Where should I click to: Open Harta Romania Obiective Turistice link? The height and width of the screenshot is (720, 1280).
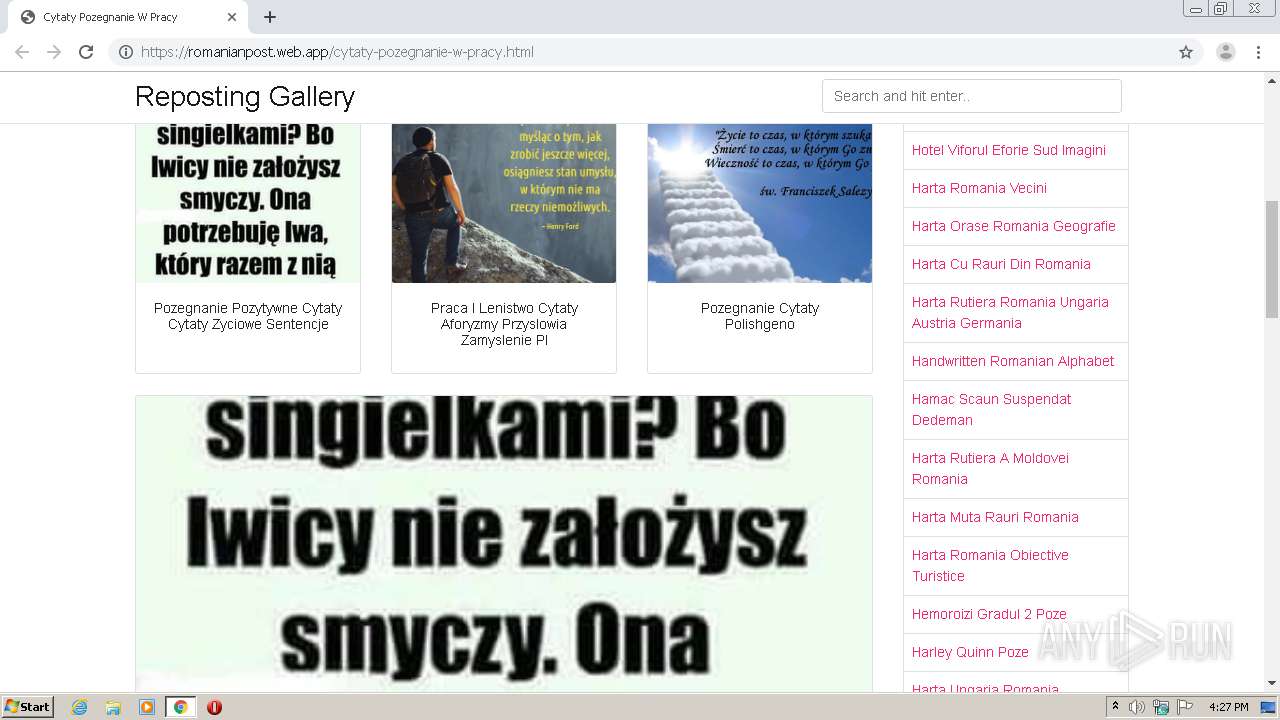coord(990,565)
